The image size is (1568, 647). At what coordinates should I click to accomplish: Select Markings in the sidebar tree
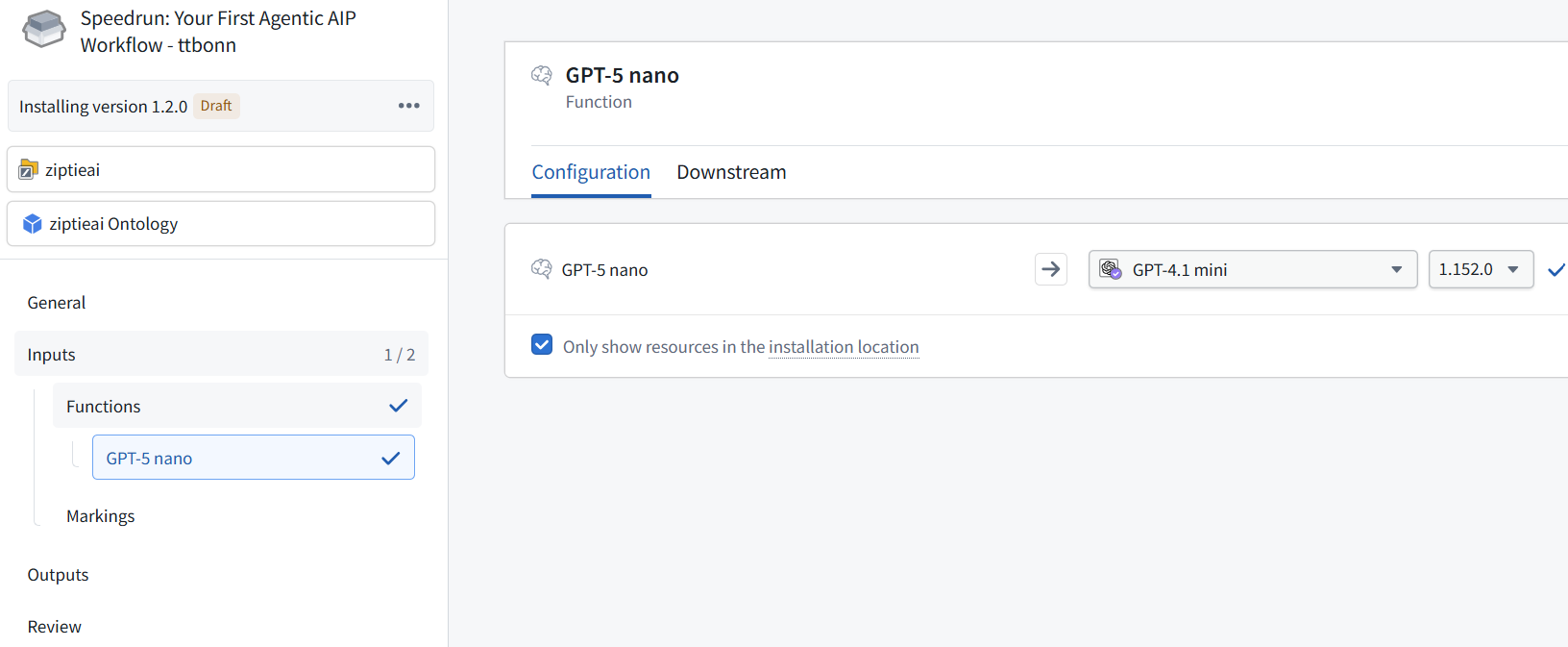click(101, 516)
